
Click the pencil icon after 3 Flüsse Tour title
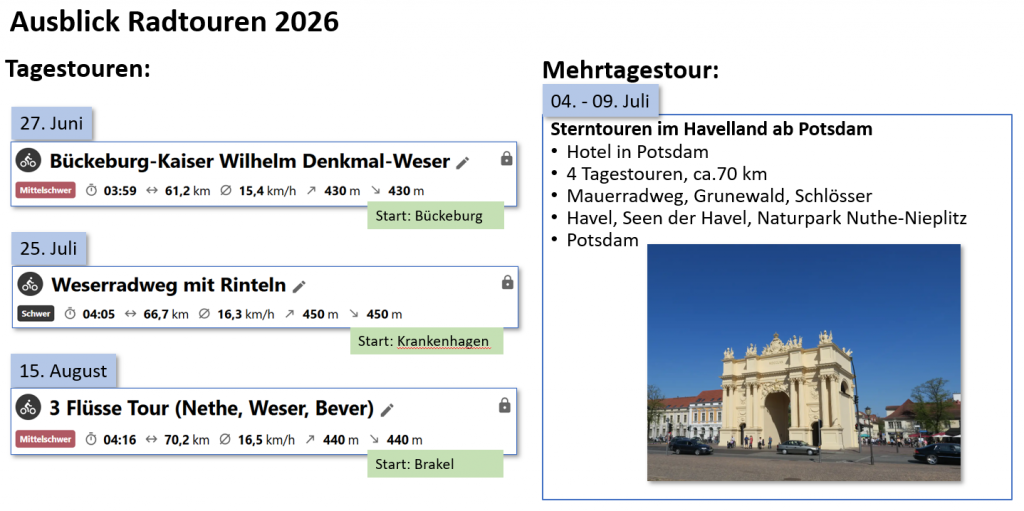387,409
